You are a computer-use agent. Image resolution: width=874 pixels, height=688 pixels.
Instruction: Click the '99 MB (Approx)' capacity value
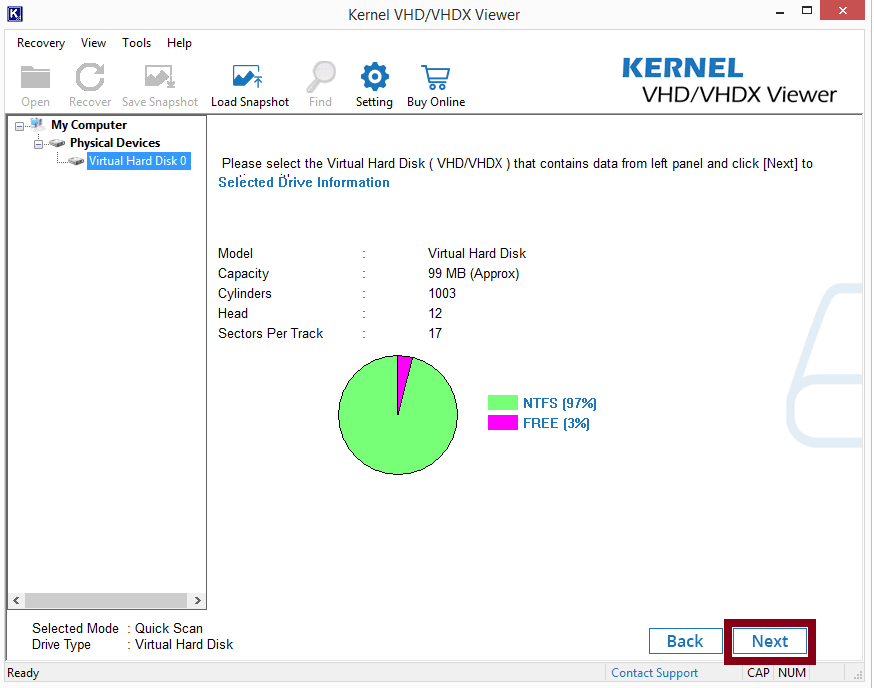click(x=473, y=274)
